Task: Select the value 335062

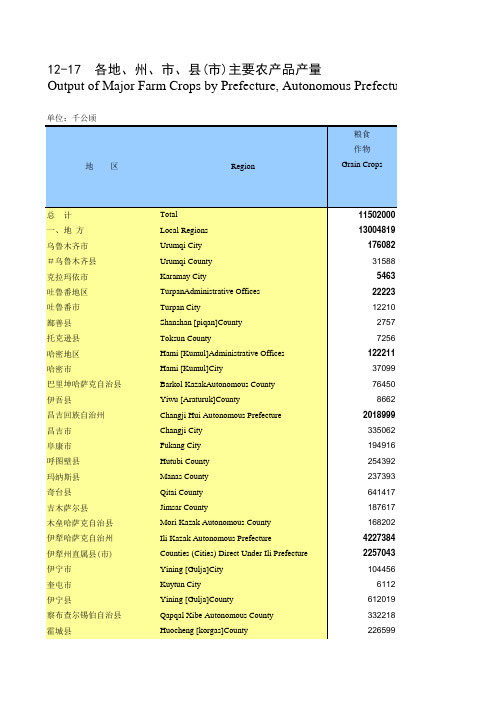Action: click(381, 430)
